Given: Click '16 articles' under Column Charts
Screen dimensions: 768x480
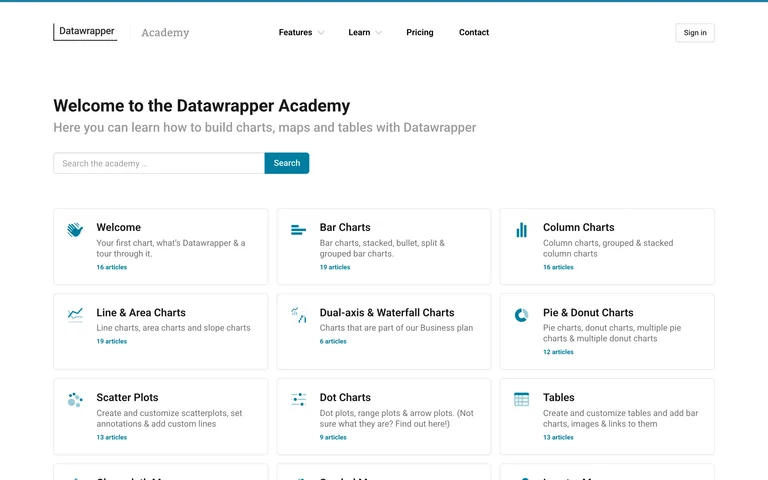Looking at the screenshot, I should 558,267.
